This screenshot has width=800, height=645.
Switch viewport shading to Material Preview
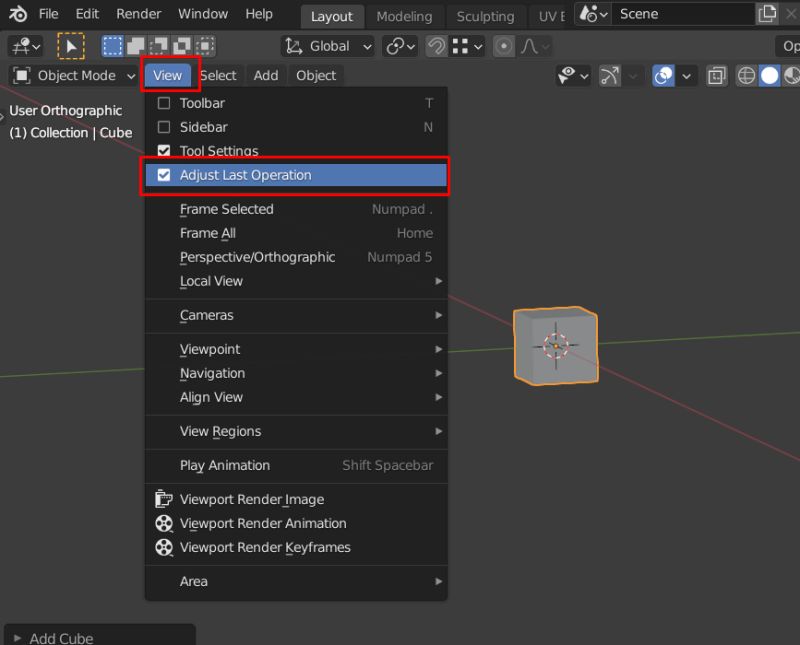pyautogui.click(x=791, y=76)
